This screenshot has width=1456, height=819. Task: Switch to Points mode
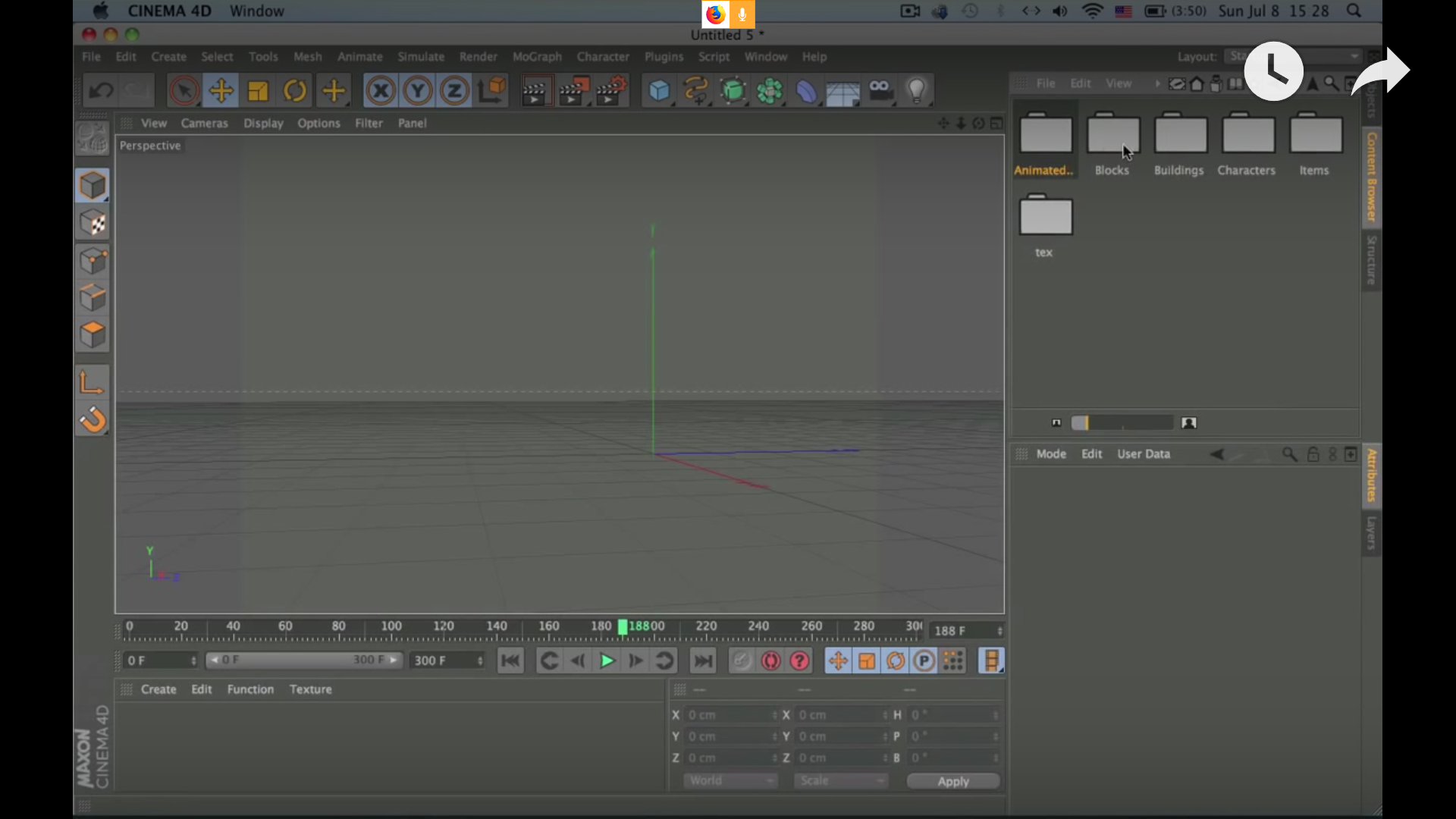tap(93, 261)
